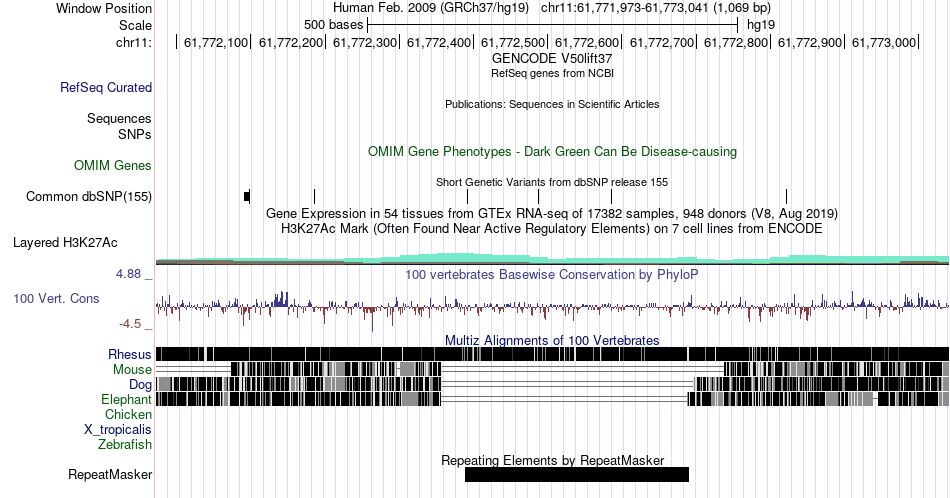Click the H3K27Ac Mark track title text
This screenshot has height=498, width=950.
tap(552, 228)
